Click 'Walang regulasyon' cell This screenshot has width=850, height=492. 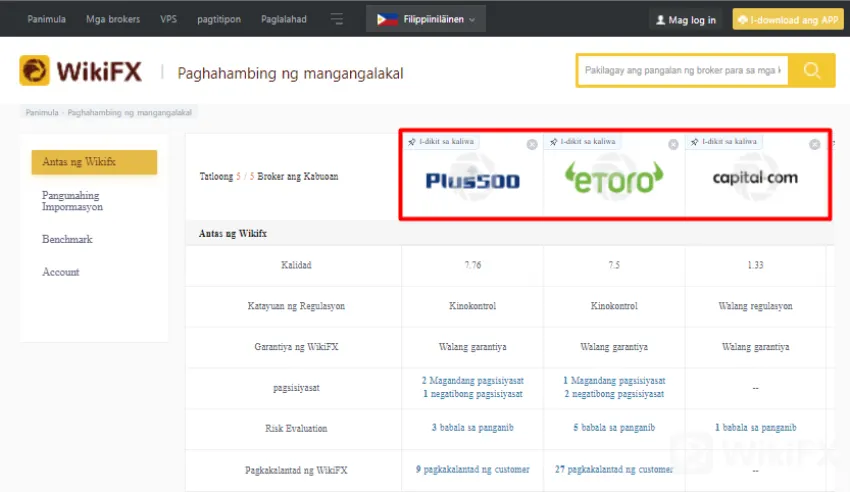point(755,306)
